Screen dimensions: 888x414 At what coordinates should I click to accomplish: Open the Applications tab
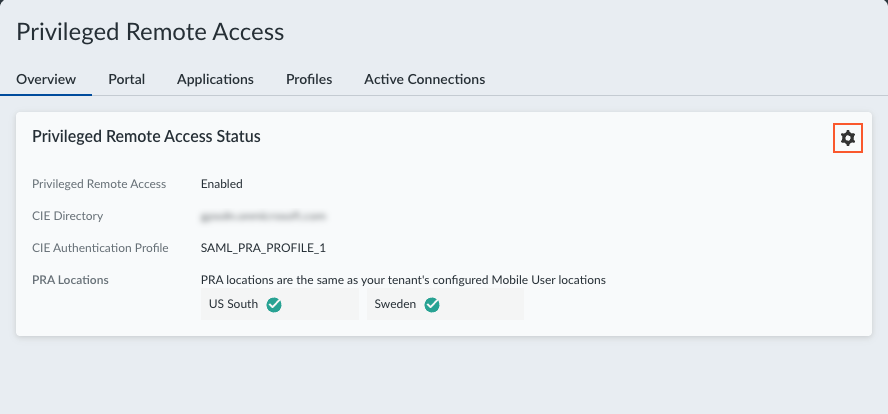point(215,79)
